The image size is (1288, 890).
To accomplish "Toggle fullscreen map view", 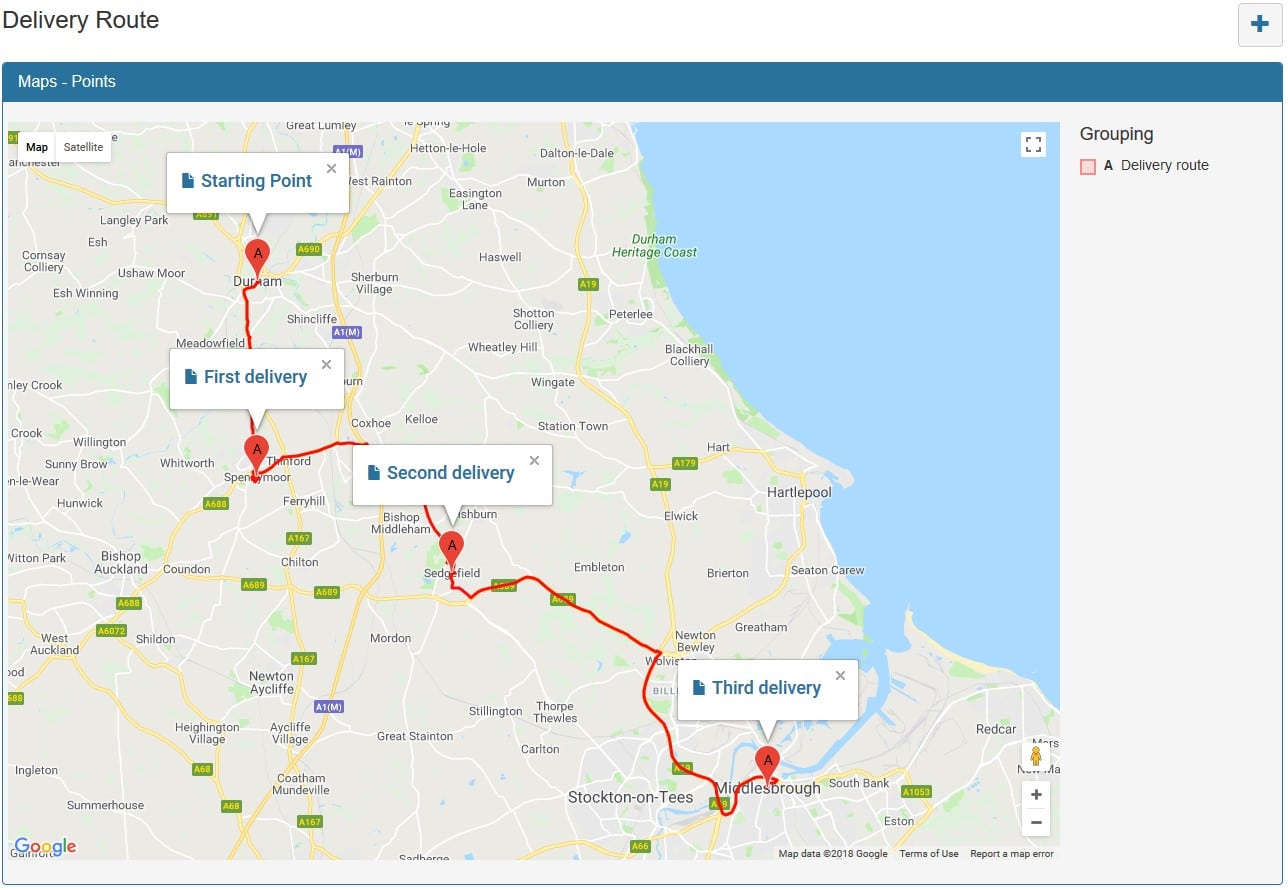I will point(1033,145).
